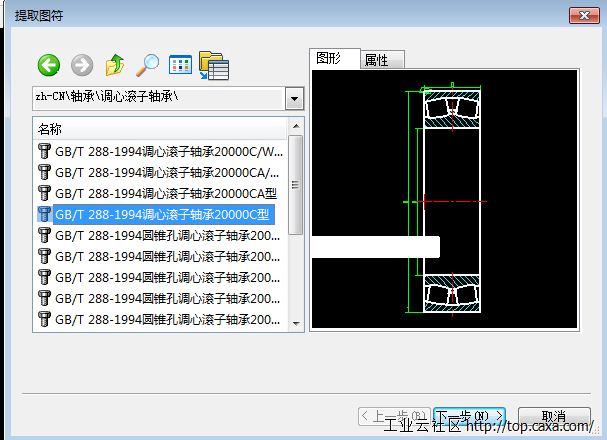Toggle the folder list view icon
This screenshot has width=607, height=440.
point(214,65)
